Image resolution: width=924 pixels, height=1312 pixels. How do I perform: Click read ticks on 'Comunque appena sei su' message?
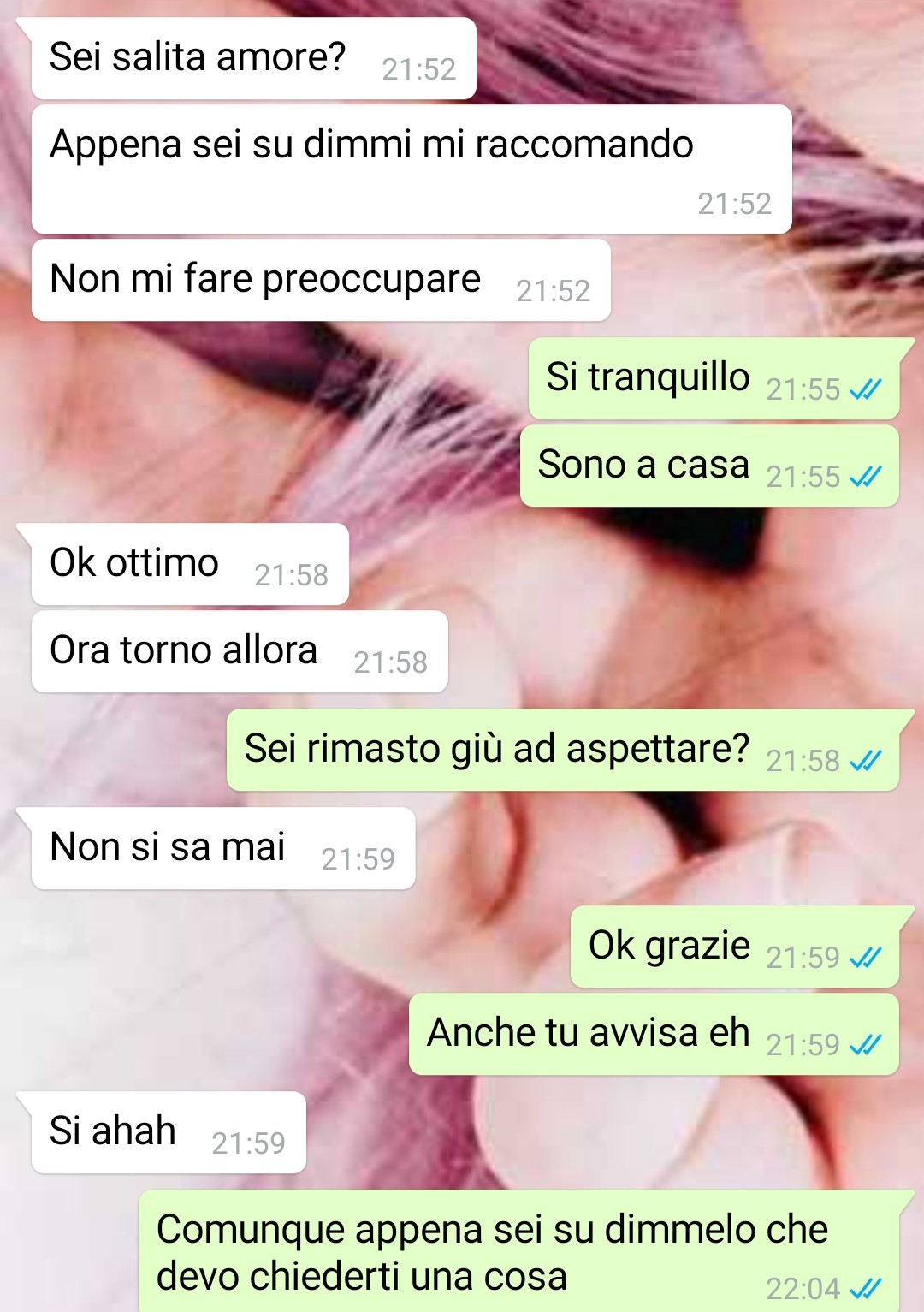coord(865,1288)
